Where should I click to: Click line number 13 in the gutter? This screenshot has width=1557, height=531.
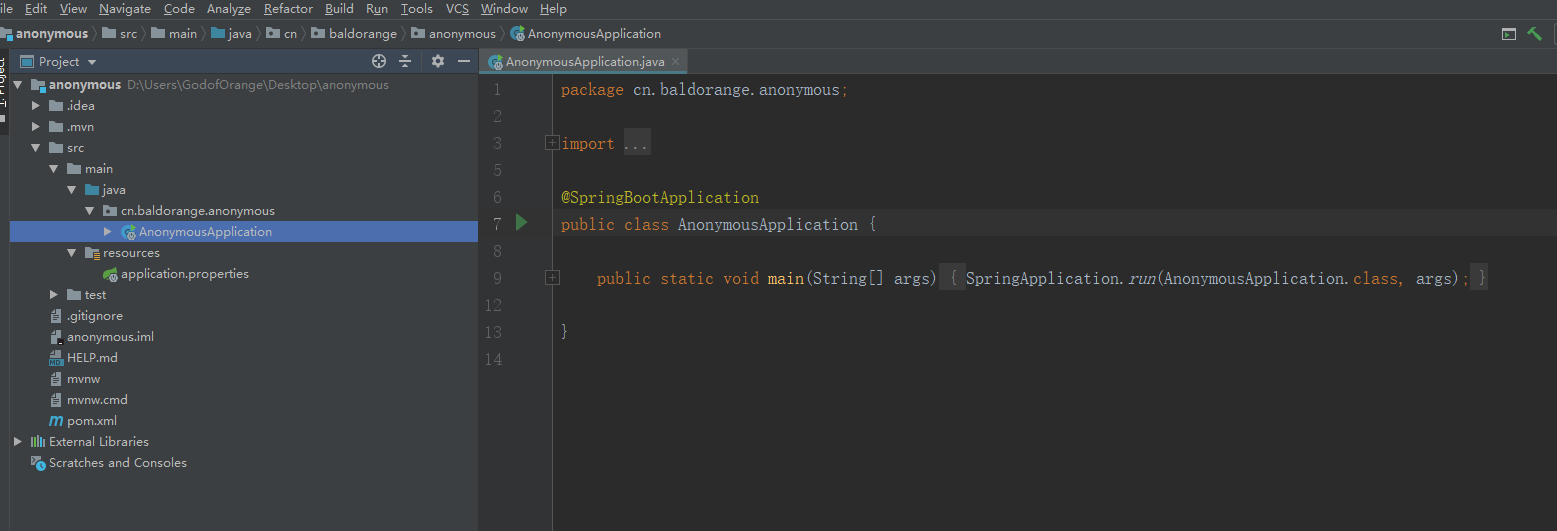click(492, 332)
